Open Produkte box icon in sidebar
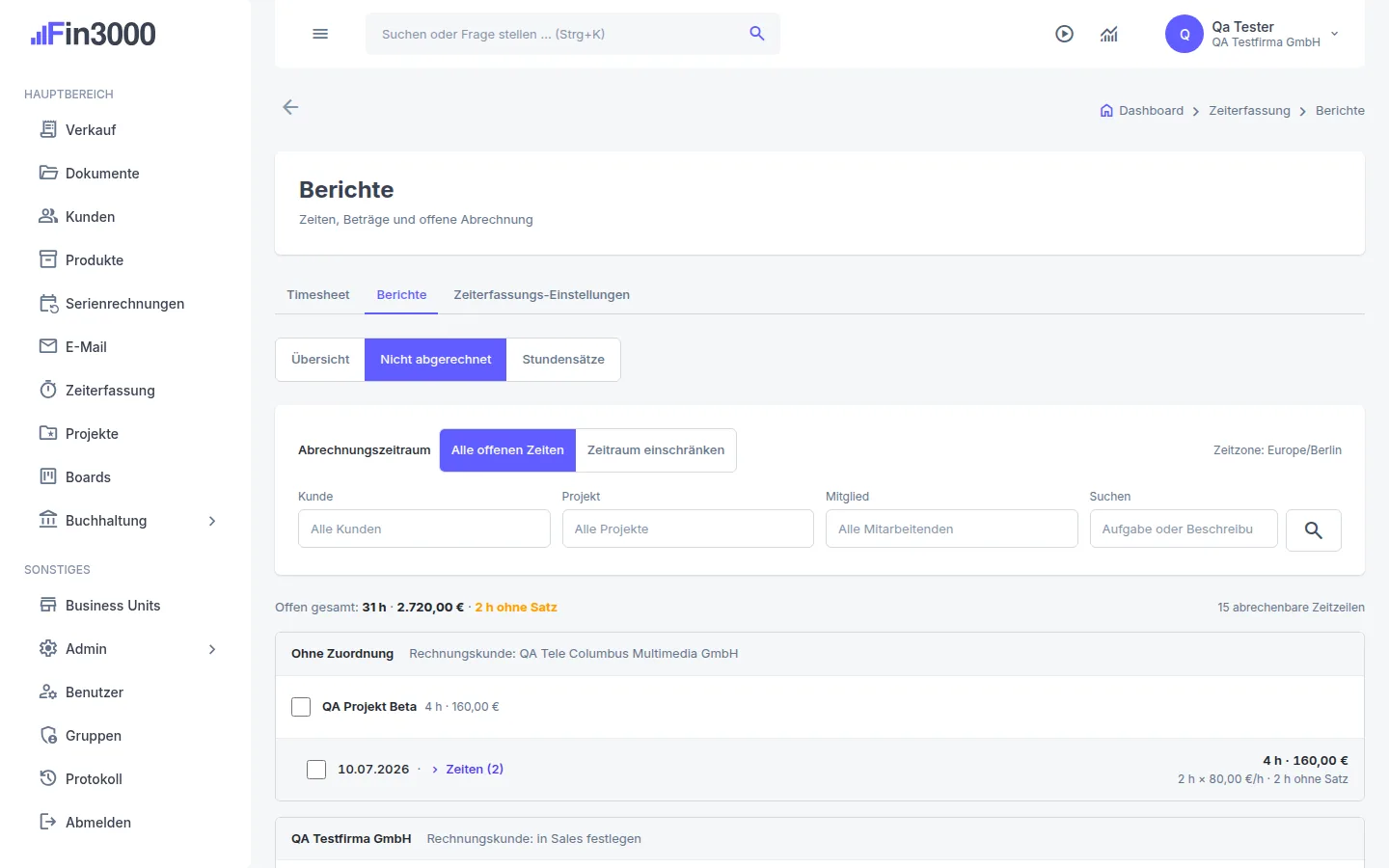1389x868 pixels. tap(48, 259)
